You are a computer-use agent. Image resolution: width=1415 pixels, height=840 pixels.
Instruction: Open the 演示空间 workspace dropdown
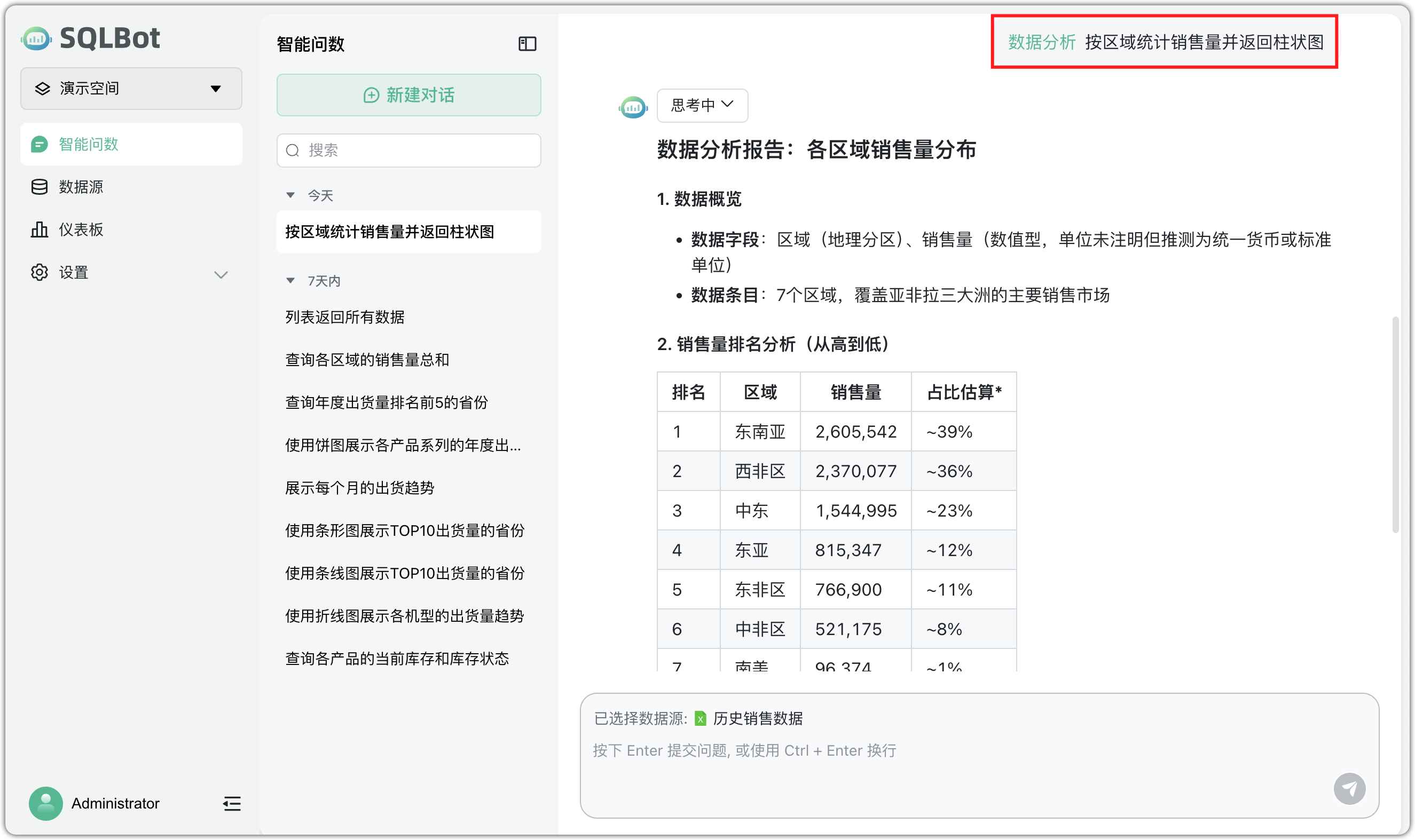tap(131, 88)
